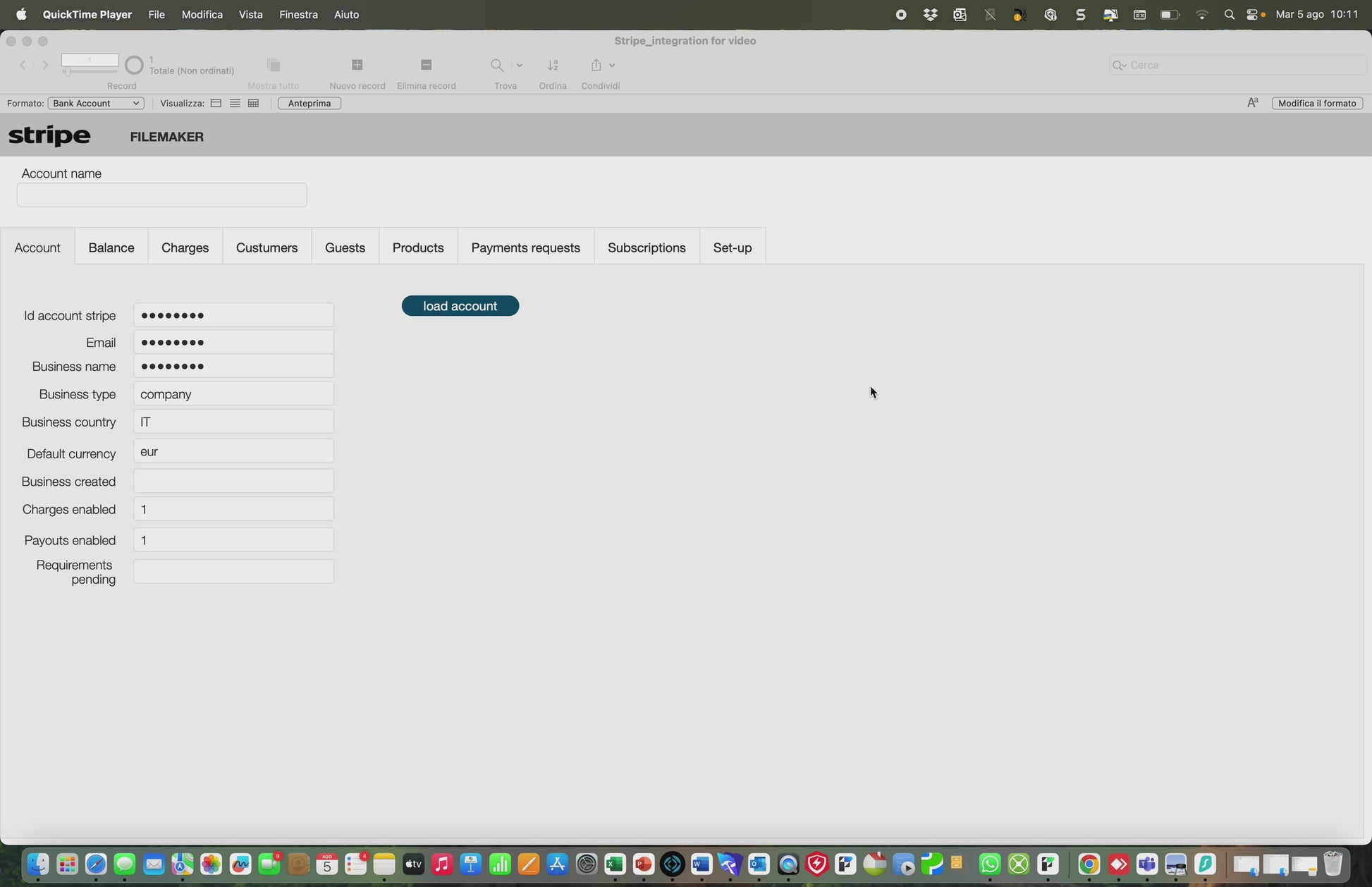Open the Finestra menu

(298, 14)
